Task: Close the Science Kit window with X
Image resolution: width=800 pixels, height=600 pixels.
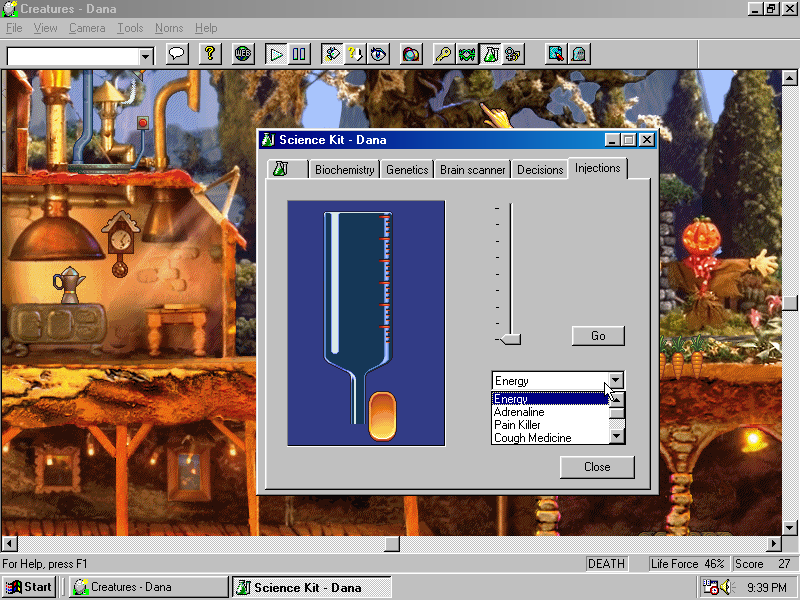Action: tap(646, 140)
